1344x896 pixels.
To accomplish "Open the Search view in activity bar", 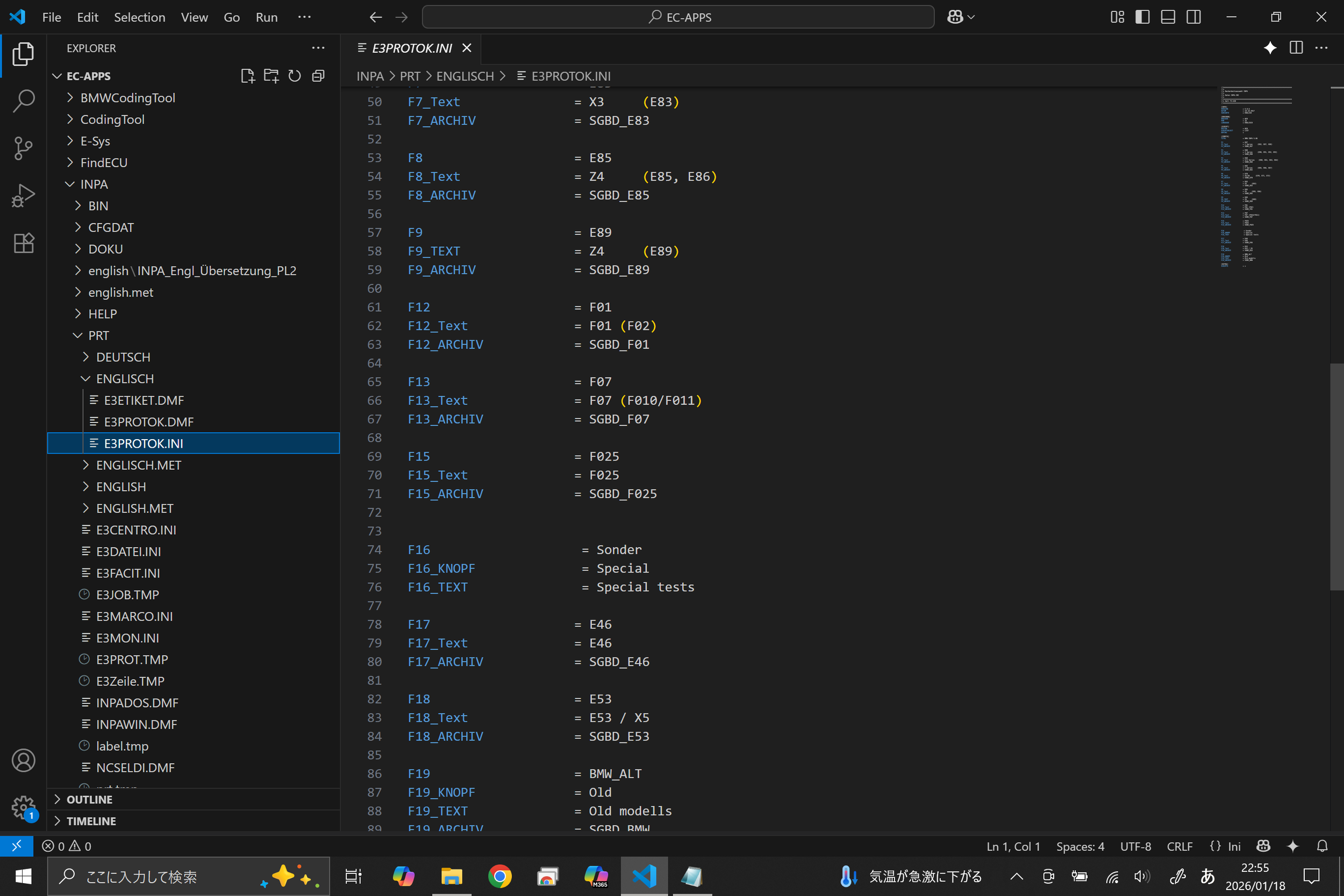I will click(x=23, y=101).
